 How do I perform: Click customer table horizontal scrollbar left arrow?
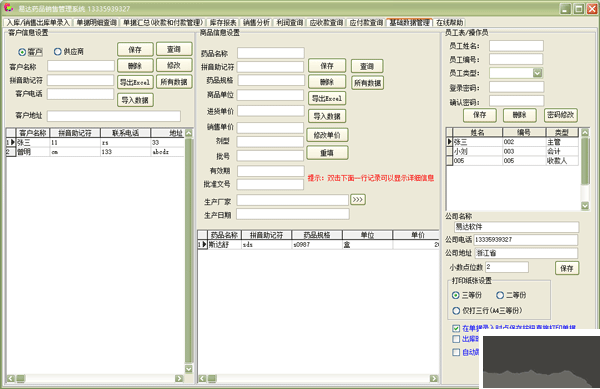click(x=10, y=378)
